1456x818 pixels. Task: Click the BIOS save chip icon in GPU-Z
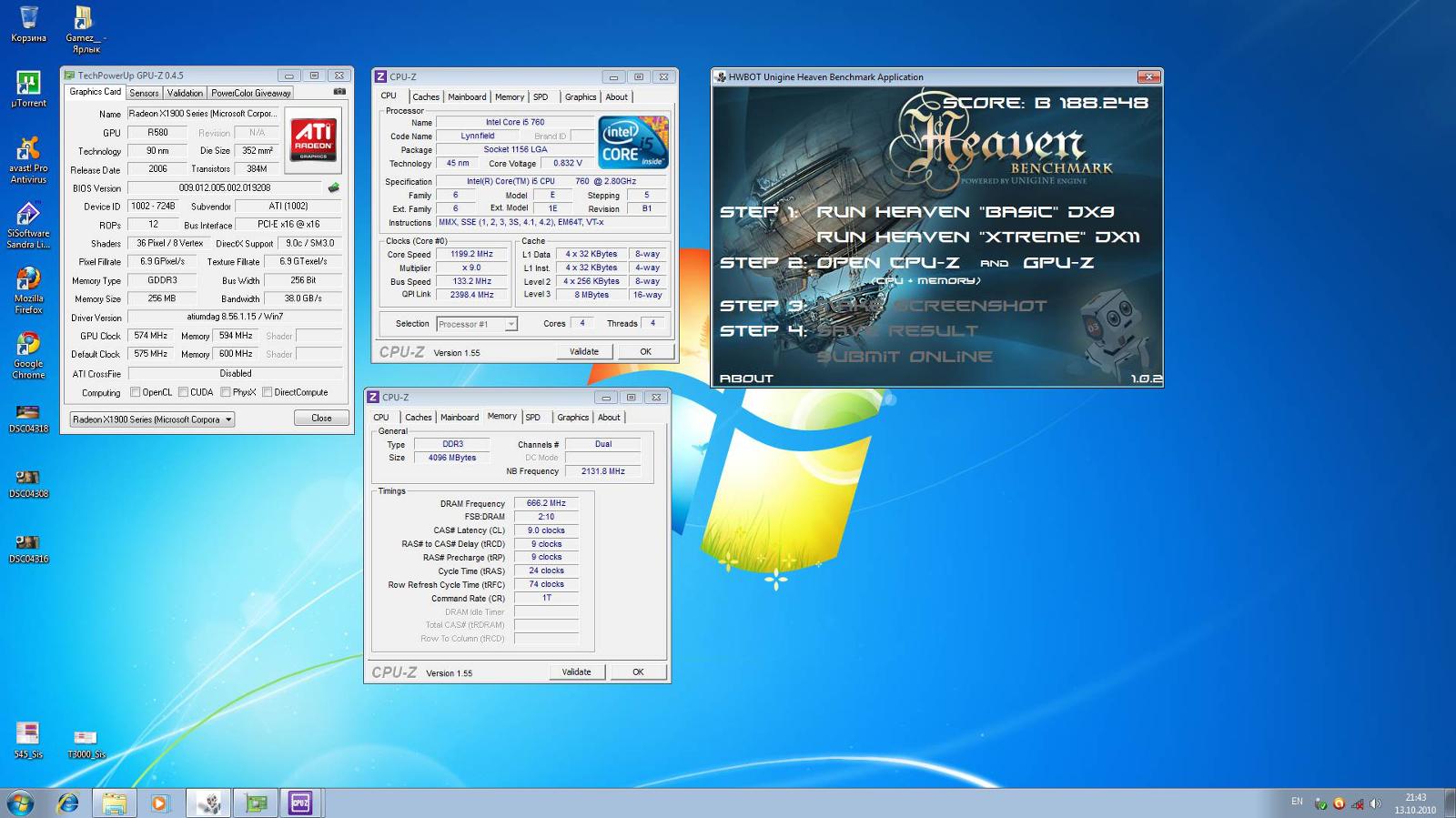coord(334,187)
